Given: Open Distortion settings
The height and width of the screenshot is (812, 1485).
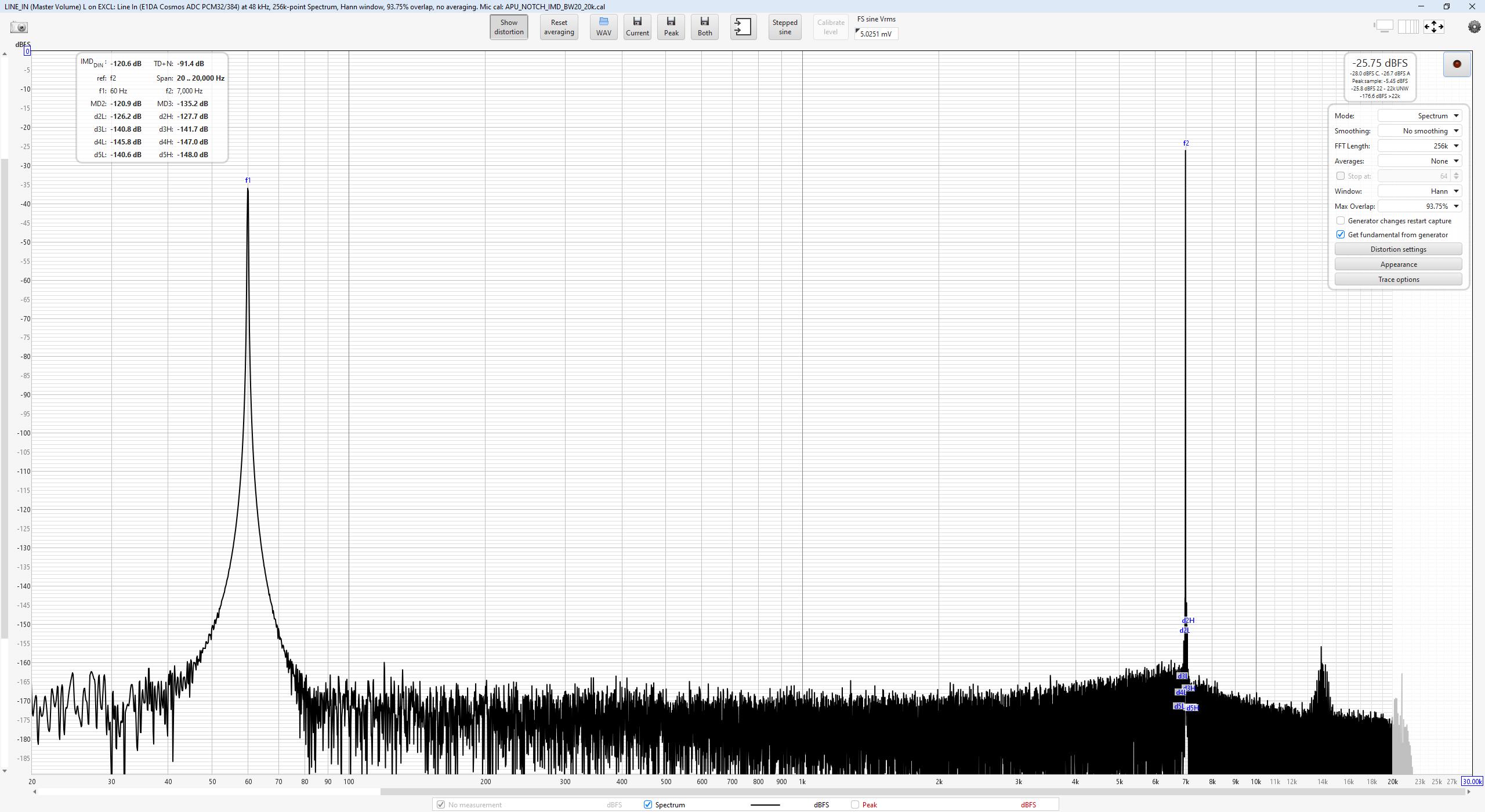Looking at the screenshot, I should click(x=1398, y=249).
